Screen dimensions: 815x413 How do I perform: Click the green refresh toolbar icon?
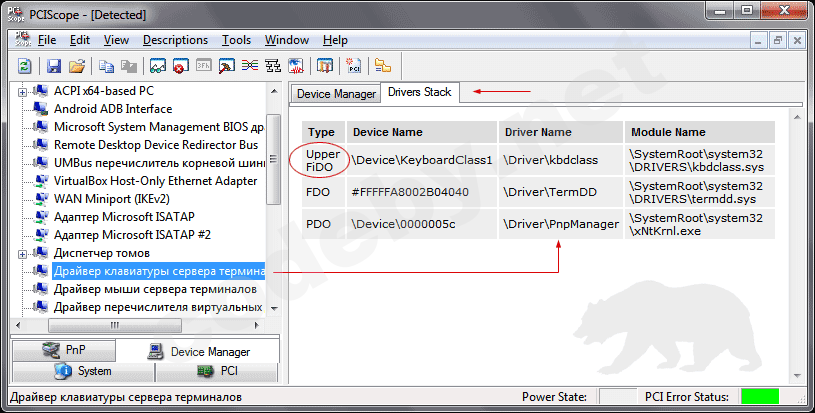pyautogui.click(x=25, y=66)
